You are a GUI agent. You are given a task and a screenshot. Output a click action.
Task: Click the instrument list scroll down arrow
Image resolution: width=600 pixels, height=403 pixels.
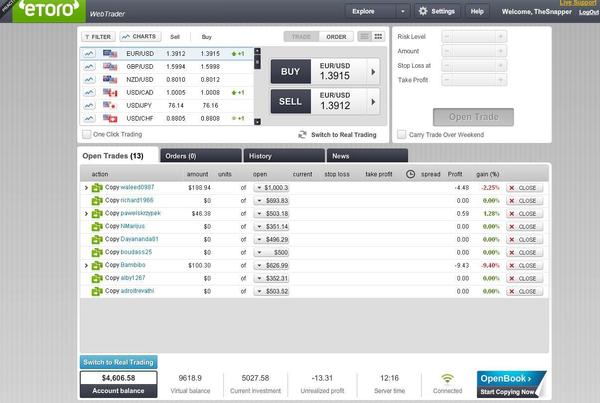click(x=258, y=122)
